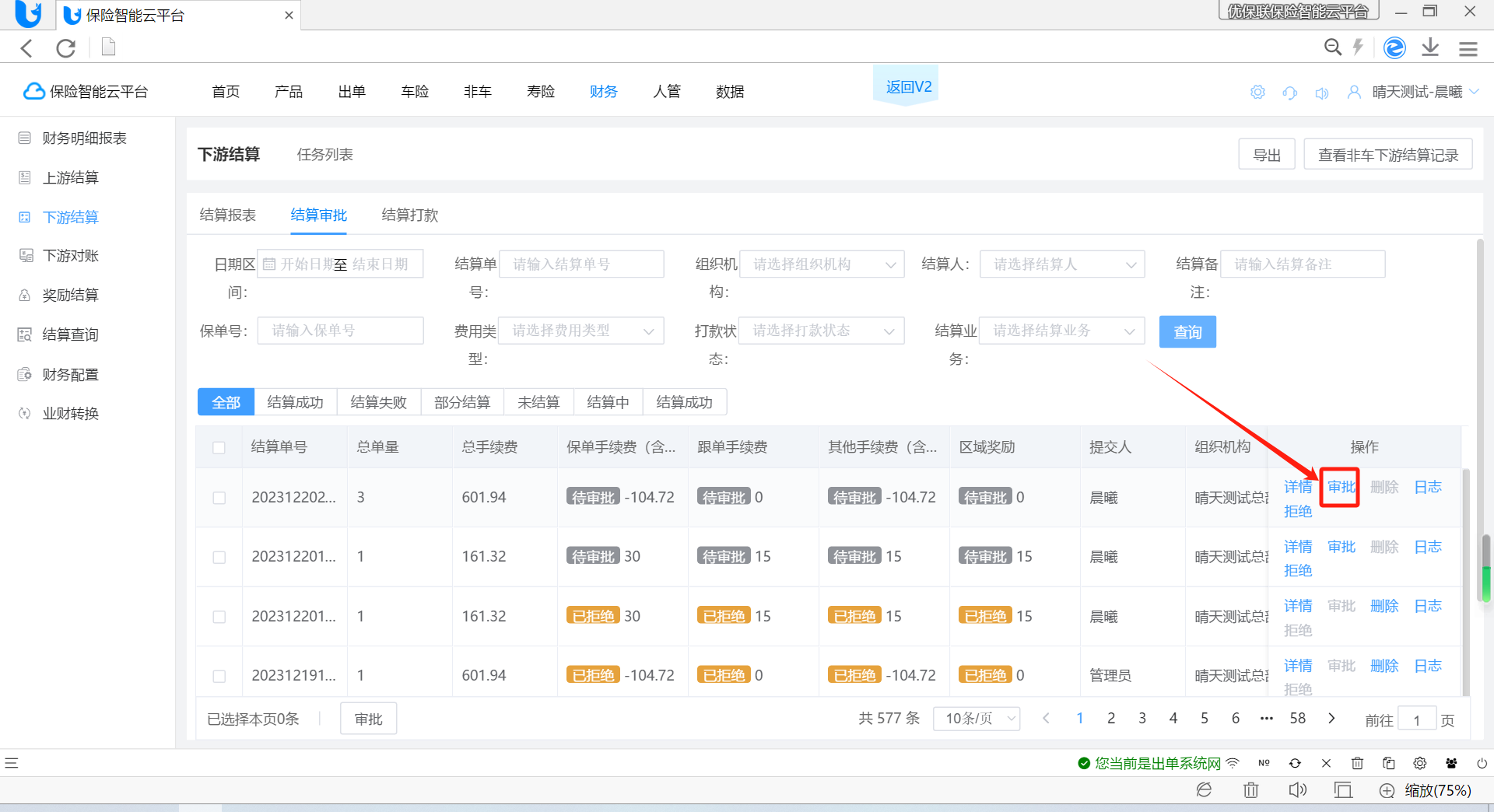Check the 待审批 row with 总手续费 161.32
This screenshot has width=1494, height=812.
pos(219,557)
